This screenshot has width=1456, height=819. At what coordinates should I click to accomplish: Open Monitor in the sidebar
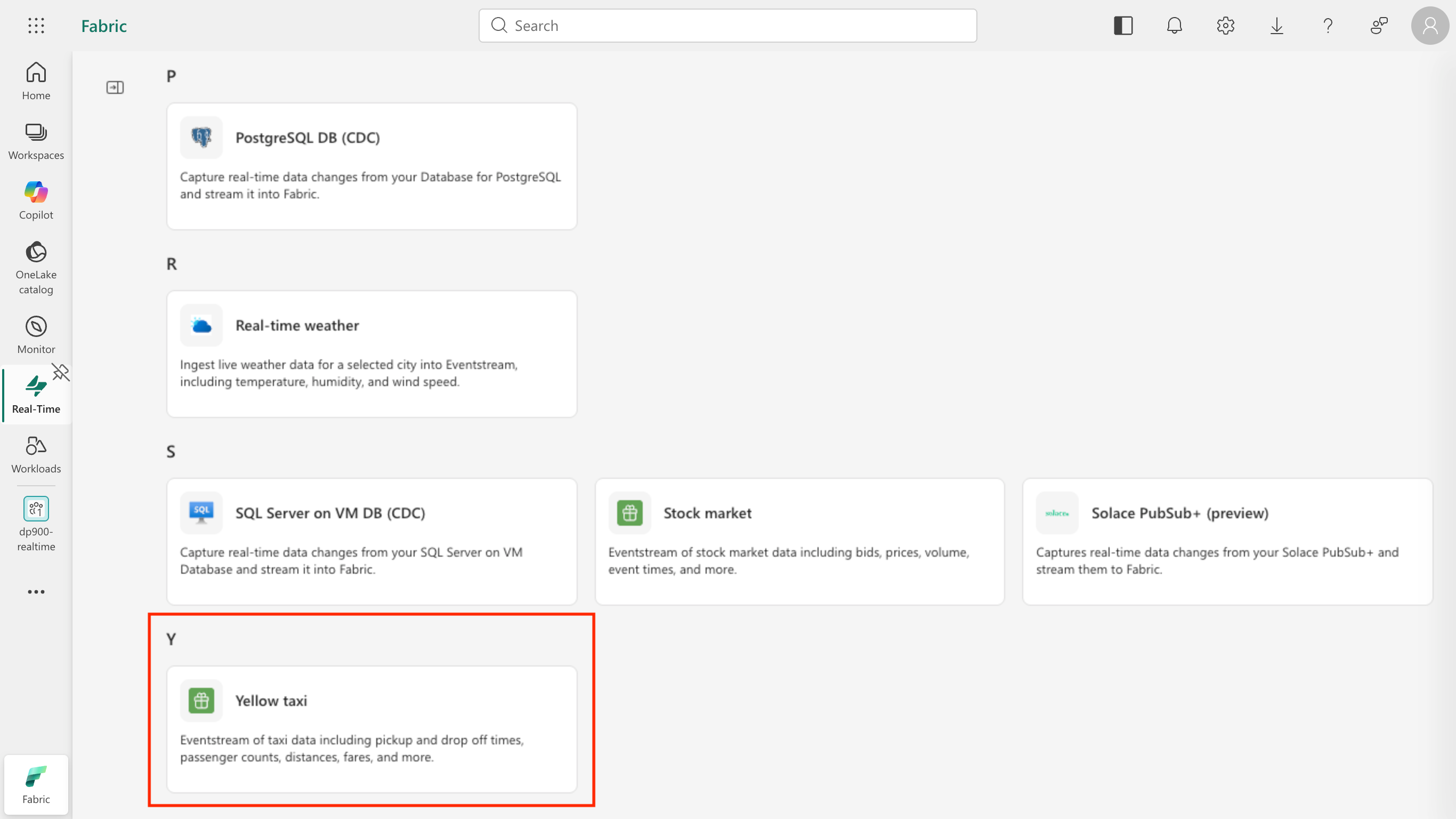point(36,335)
